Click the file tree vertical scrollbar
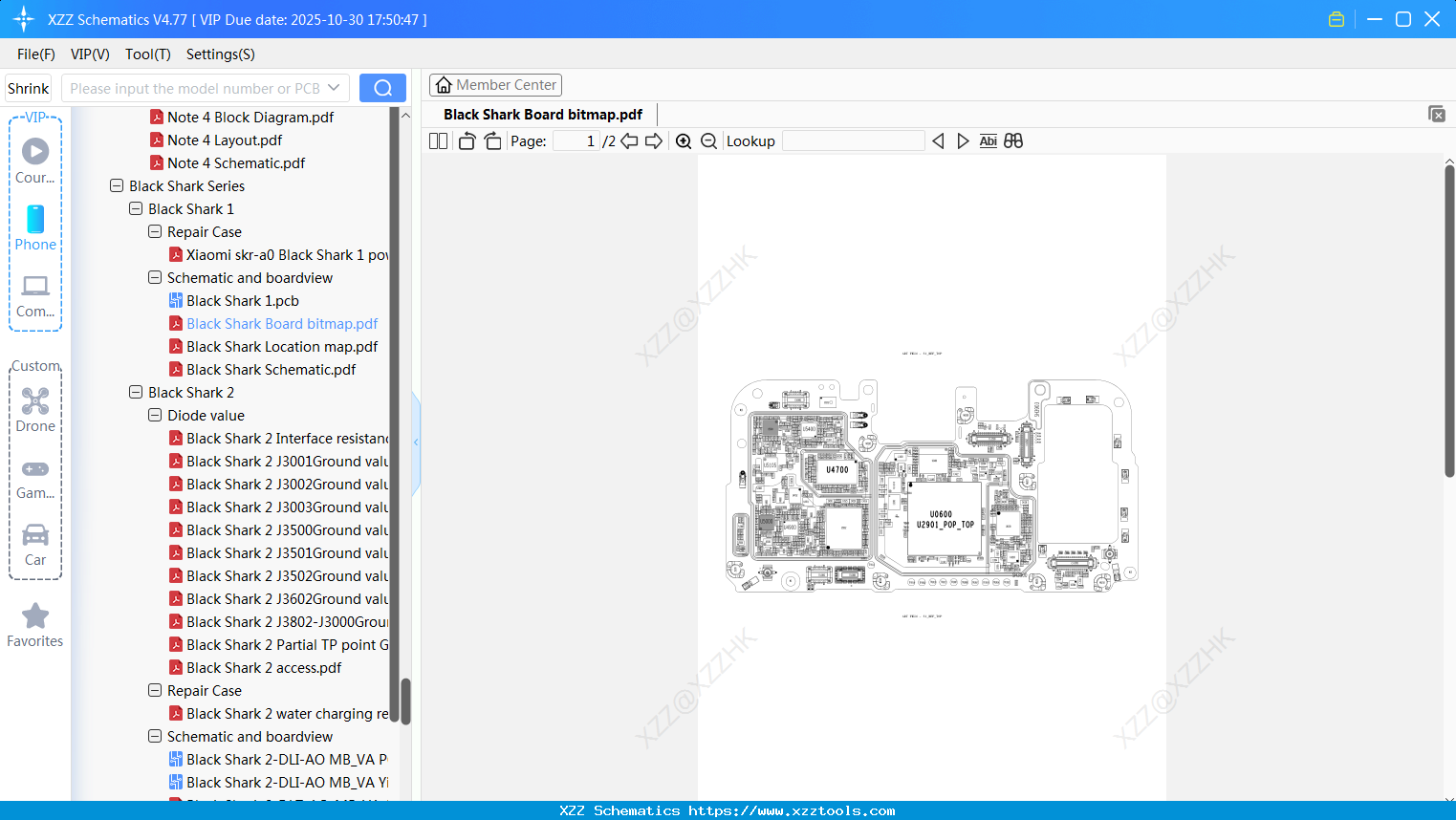Viewport: 1456px width, 820px height. (405, 701)
